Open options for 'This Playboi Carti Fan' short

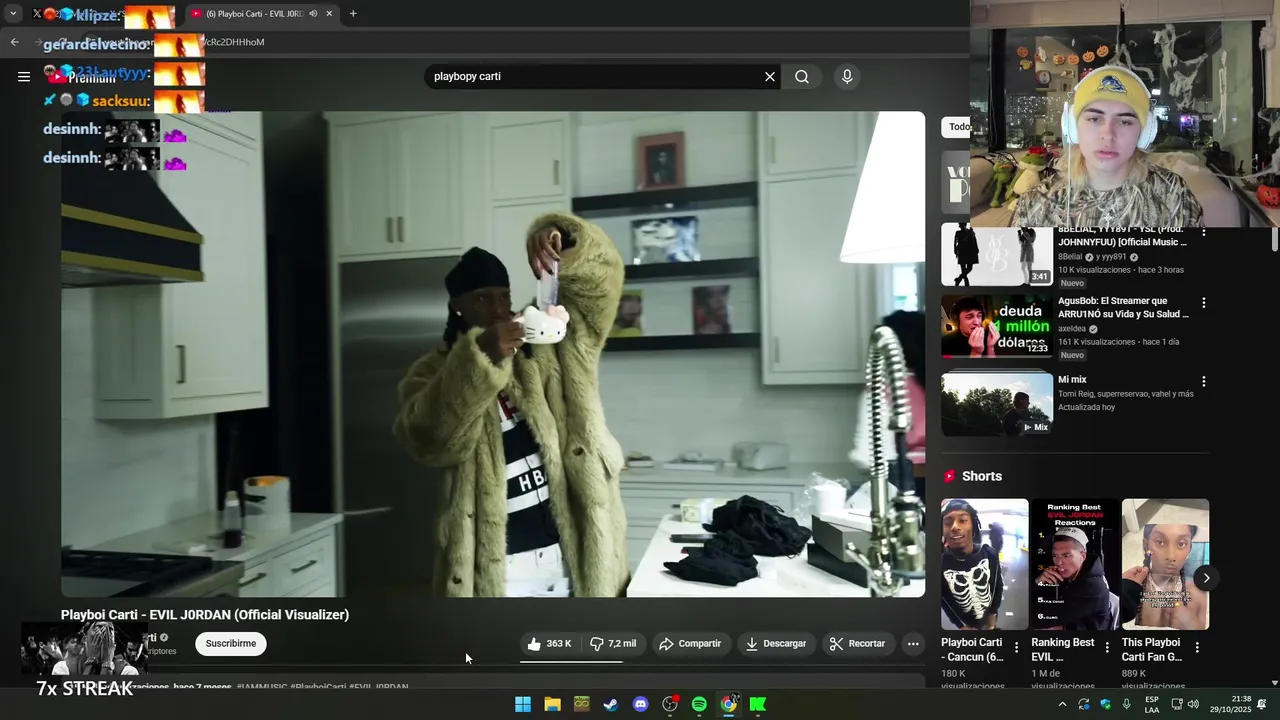pyautogui.click(x=1197, y=648)
